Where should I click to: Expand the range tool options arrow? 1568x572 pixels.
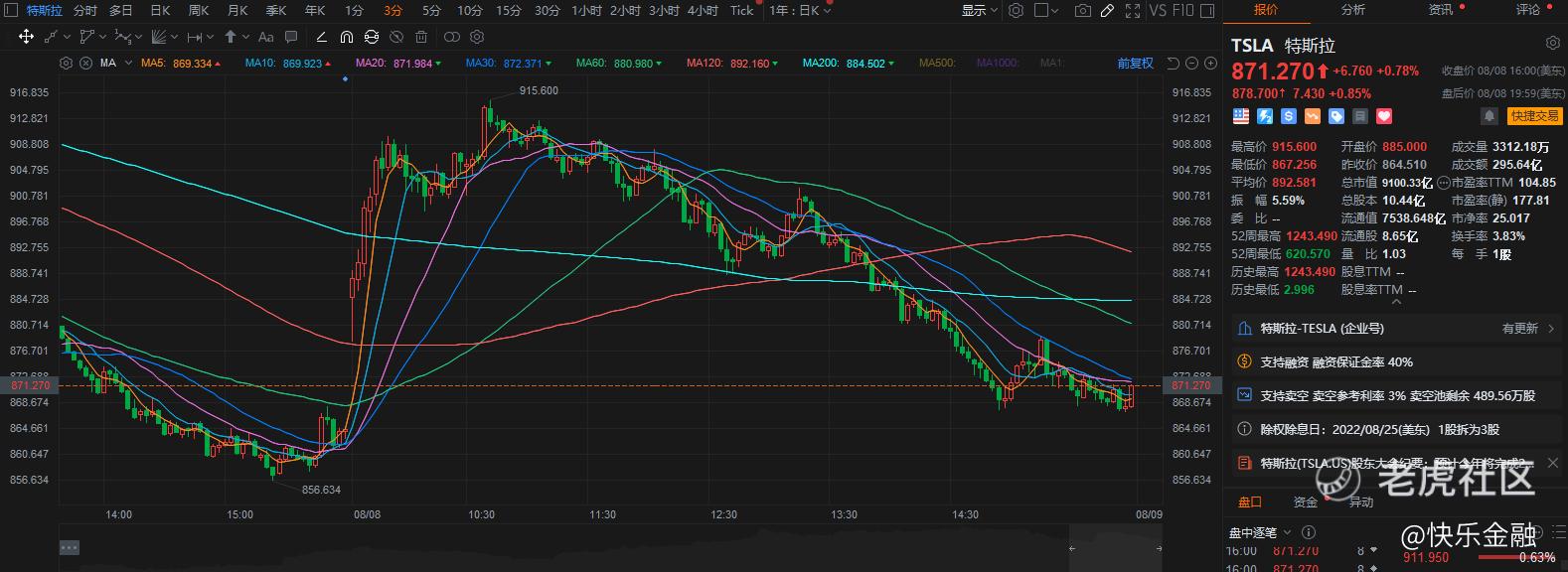[x=210, y=37]
